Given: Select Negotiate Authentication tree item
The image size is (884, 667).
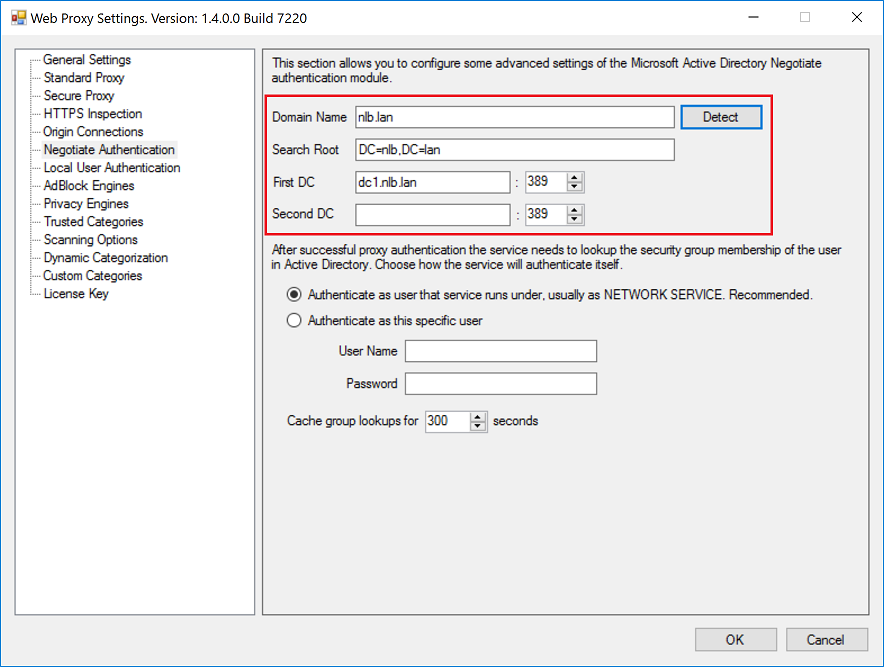Looking at the screenshot, I should coord(109,150).
